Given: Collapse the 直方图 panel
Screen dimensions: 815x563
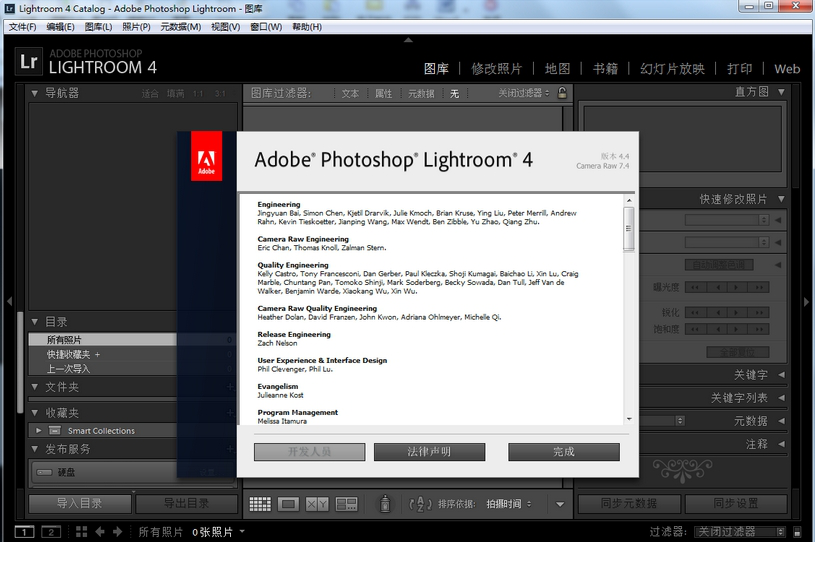Looking at the screenshot, I should (x=781, y=92).
